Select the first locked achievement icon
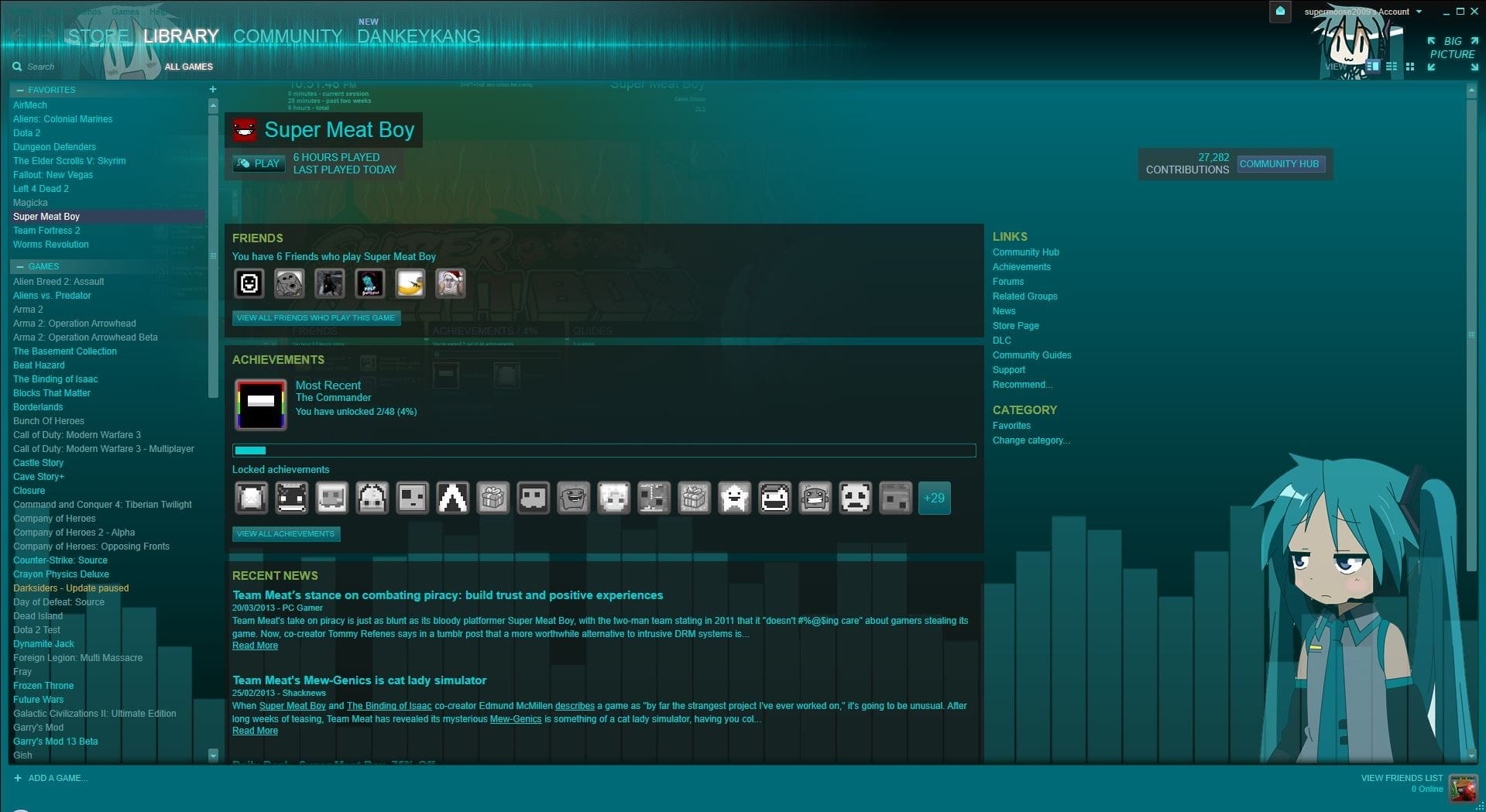The width and height of the screenshot is (1486, 812). pos(251,498)
